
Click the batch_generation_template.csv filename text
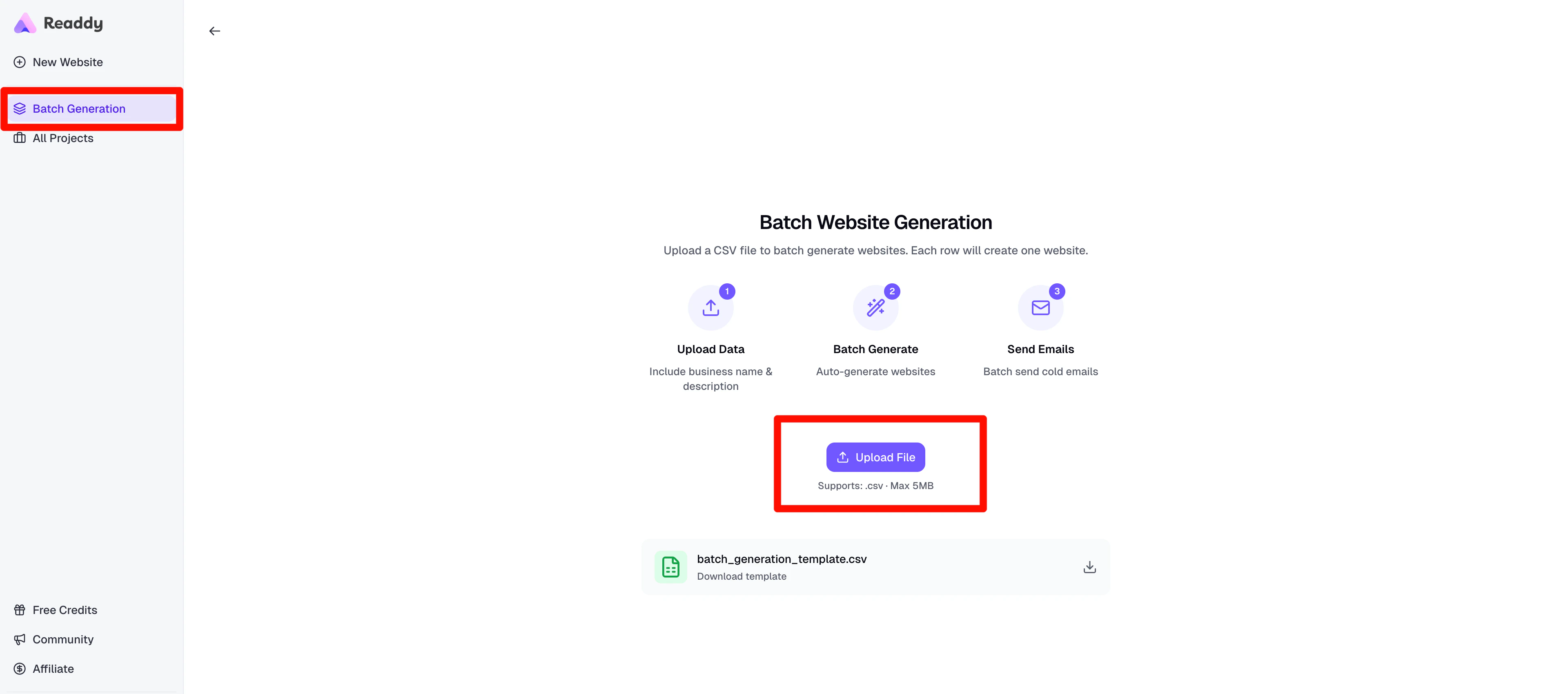pyautogui.click(x=782, y=559)
